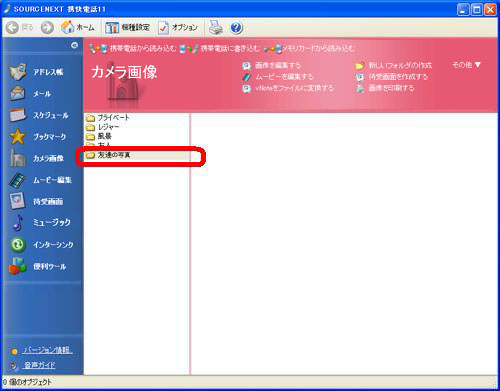Click the printer icon in the toolbar
The width and height of the screenshot is (500, 391).
pos(216,27)
